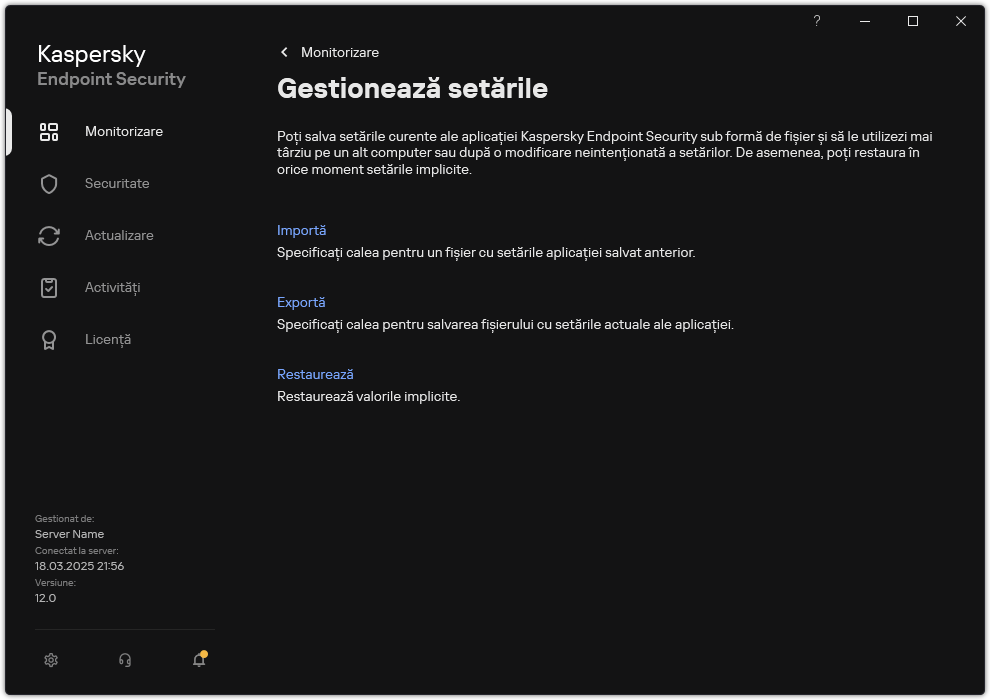Open the Licență section
The width and height of the screenshot is (990, 700).
[107, 339]
